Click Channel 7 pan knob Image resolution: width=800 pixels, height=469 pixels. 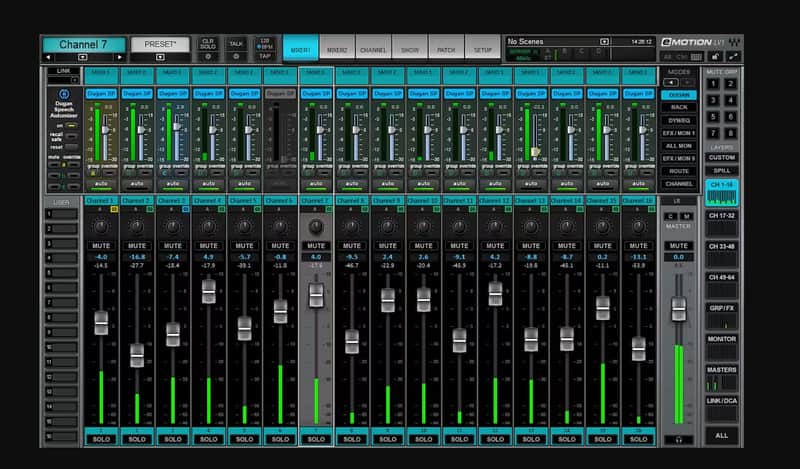pos(316,226)
